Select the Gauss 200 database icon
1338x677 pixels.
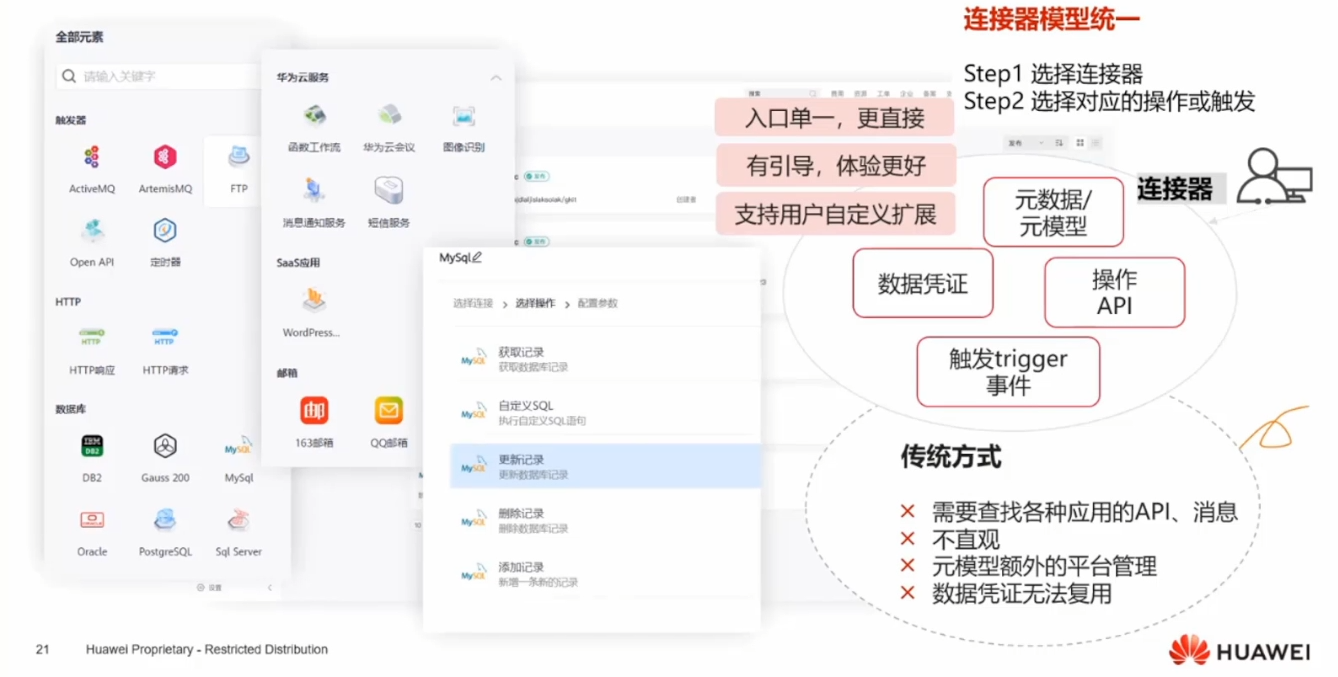click(165, 446)
